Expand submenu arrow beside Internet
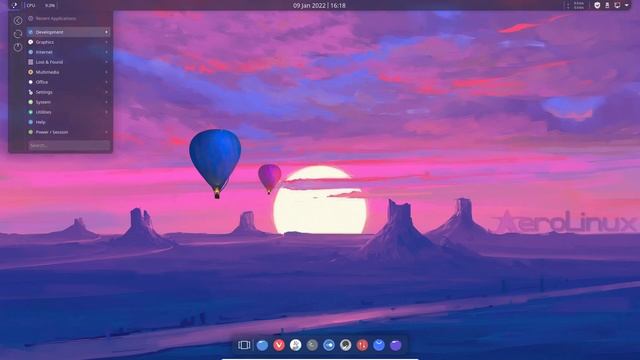Screen dimensions: 640x360 tap(107, 52)
